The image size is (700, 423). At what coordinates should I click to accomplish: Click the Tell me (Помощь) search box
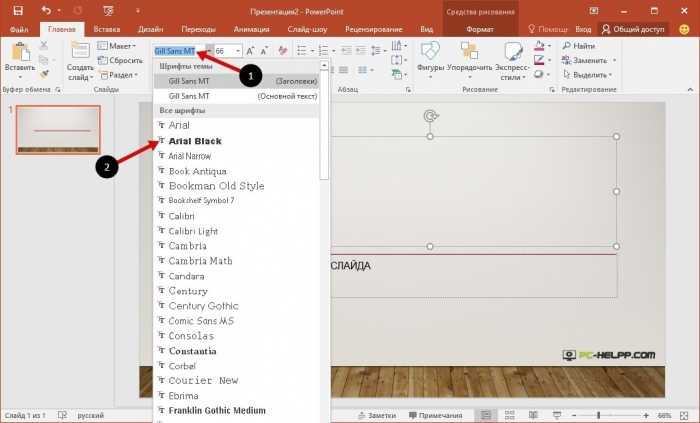(547, 29)
